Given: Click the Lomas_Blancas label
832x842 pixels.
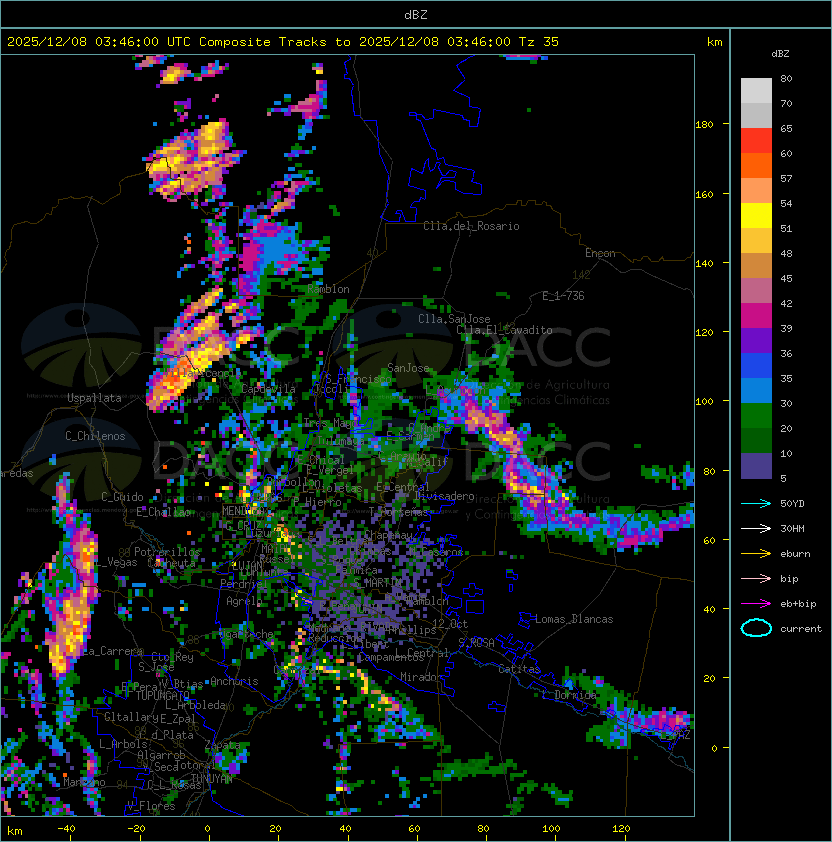Looking at the screenshot, I should [574, 619].
